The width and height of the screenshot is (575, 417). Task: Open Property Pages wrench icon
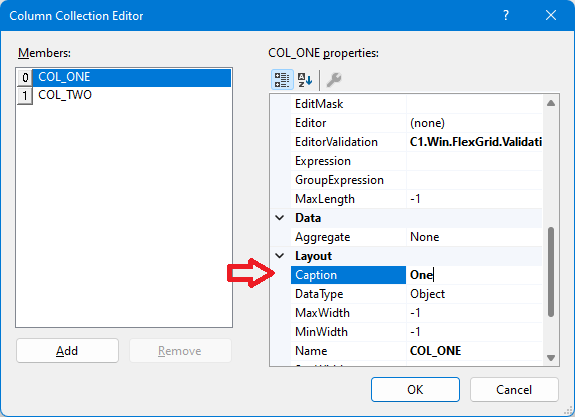(x=334, y=80)
